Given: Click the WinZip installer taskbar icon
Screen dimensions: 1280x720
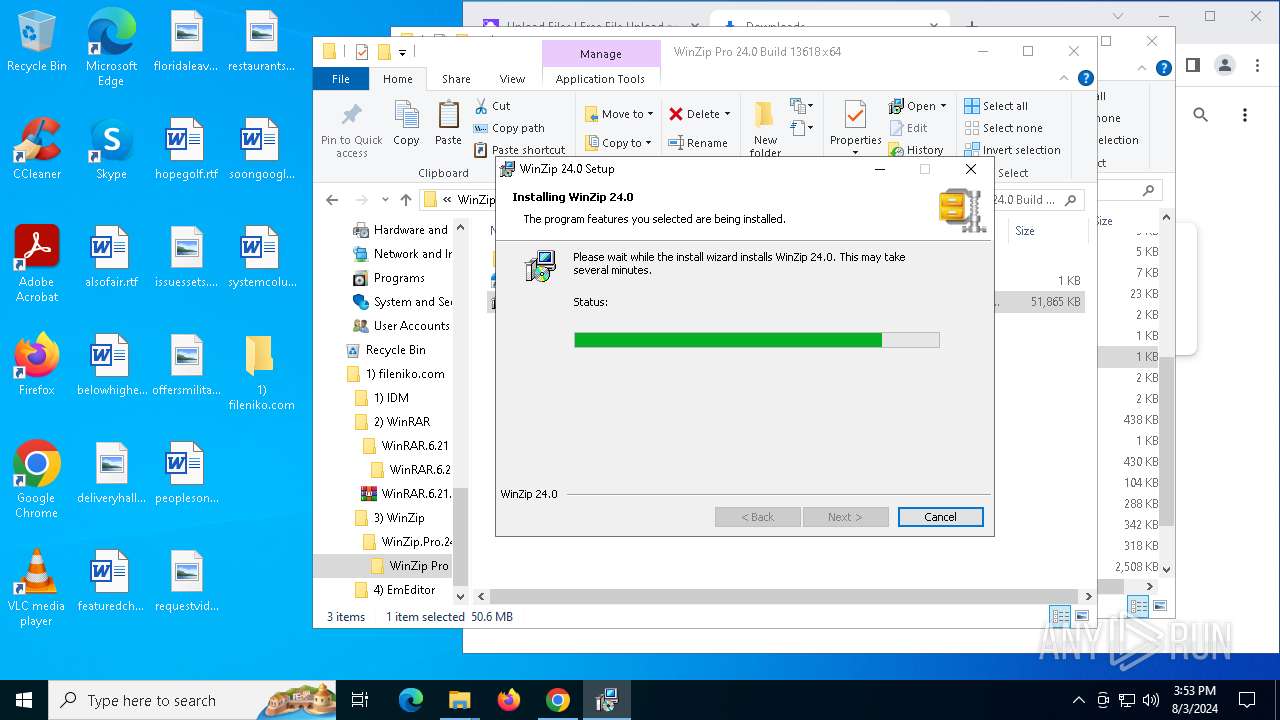Looking at the screenshot, I should point(606,700).
